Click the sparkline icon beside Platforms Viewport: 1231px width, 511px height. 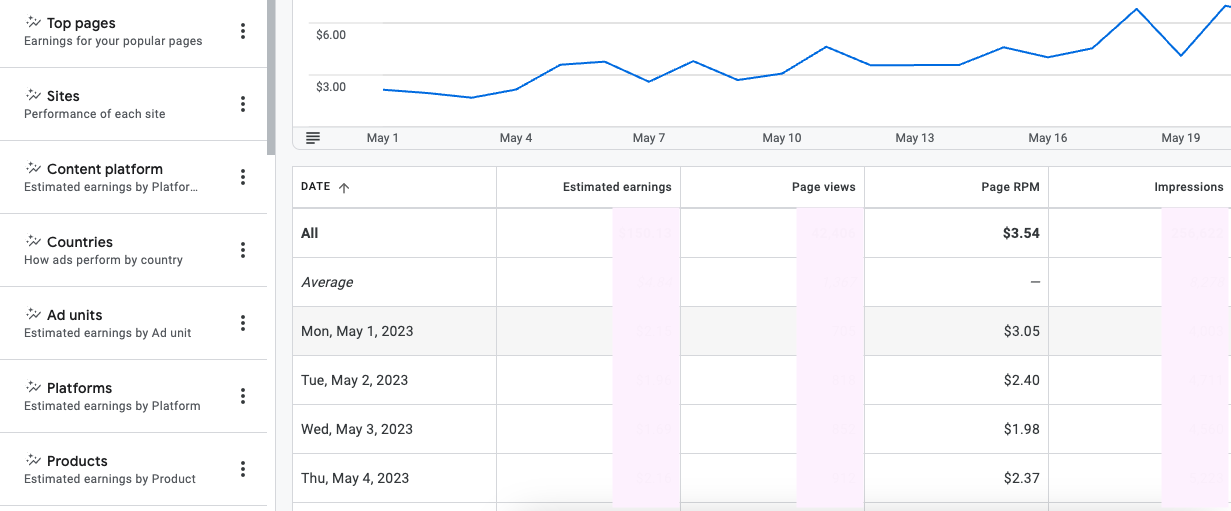tap(33, 387)
